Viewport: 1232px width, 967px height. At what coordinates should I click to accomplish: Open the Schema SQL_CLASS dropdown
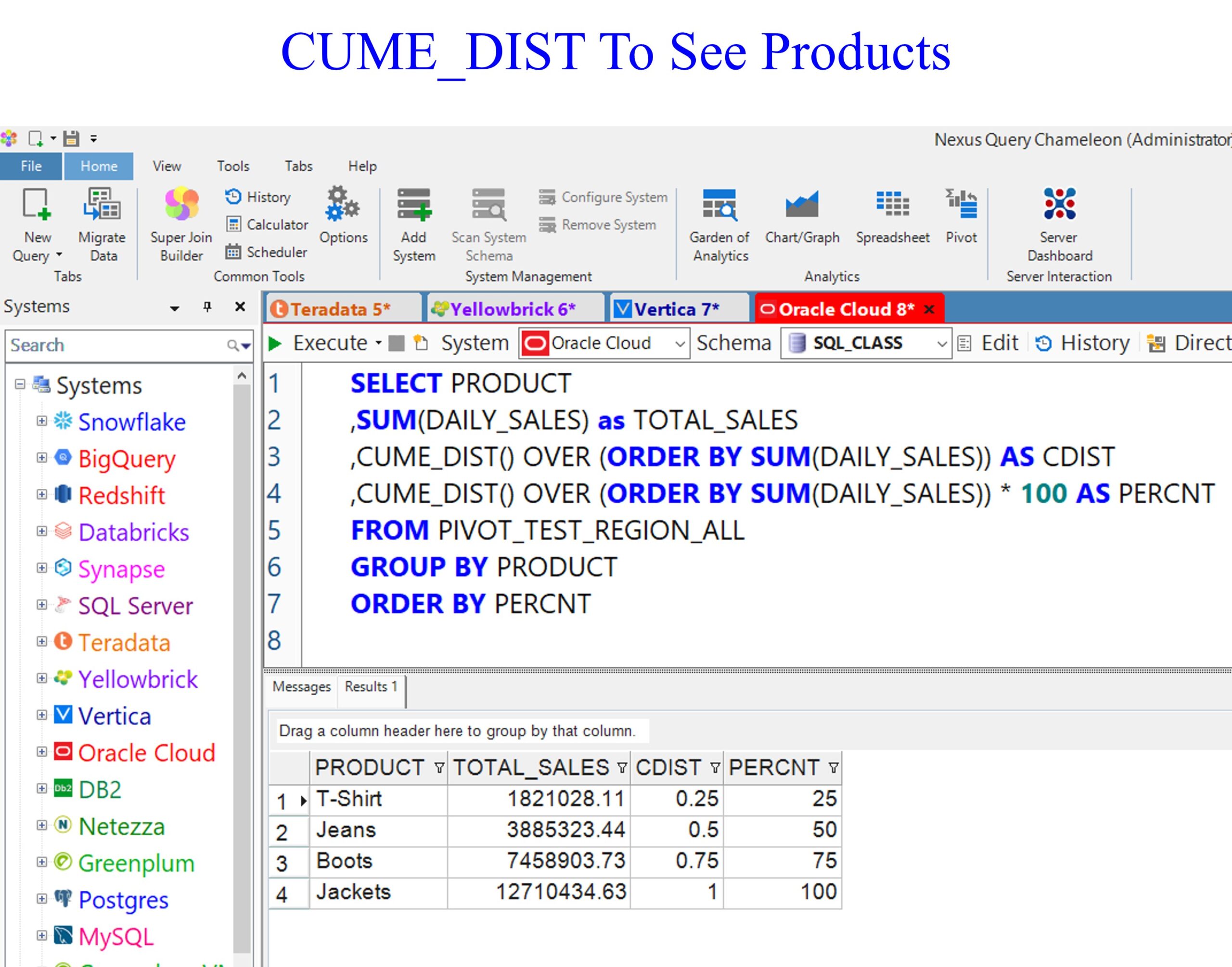(941, 344)
